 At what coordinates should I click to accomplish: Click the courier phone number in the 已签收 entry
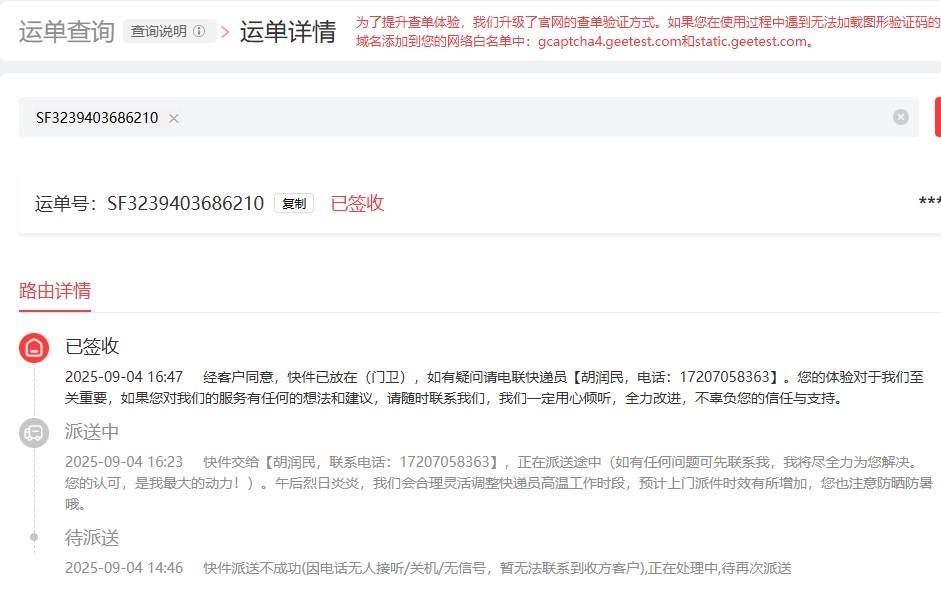click(x=726, y=377)
